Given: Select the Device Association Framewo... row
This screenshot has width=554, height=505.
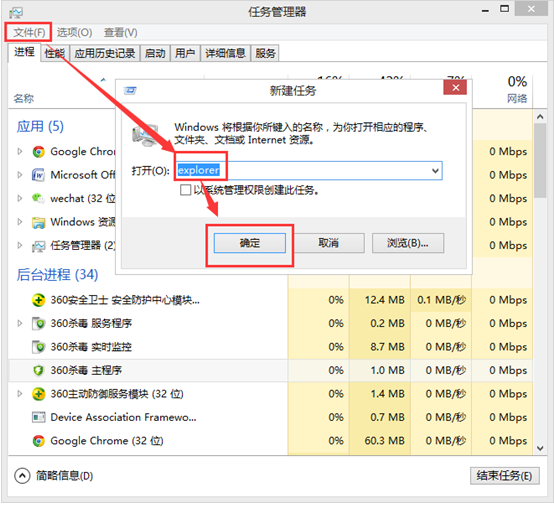Looking at the screenshot, I should click(x=270, y=417).
